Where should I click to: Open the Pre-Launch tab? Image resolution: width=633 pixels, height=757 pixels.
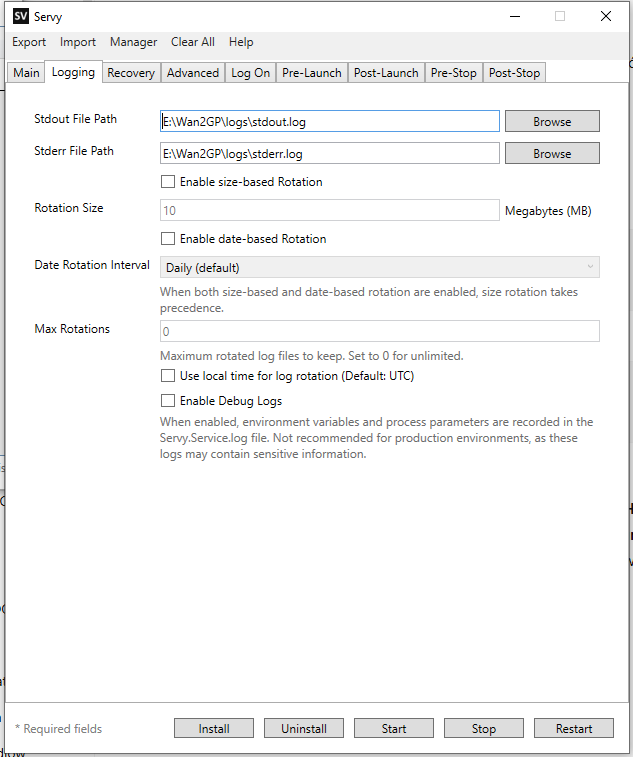[x=311, y=73]
